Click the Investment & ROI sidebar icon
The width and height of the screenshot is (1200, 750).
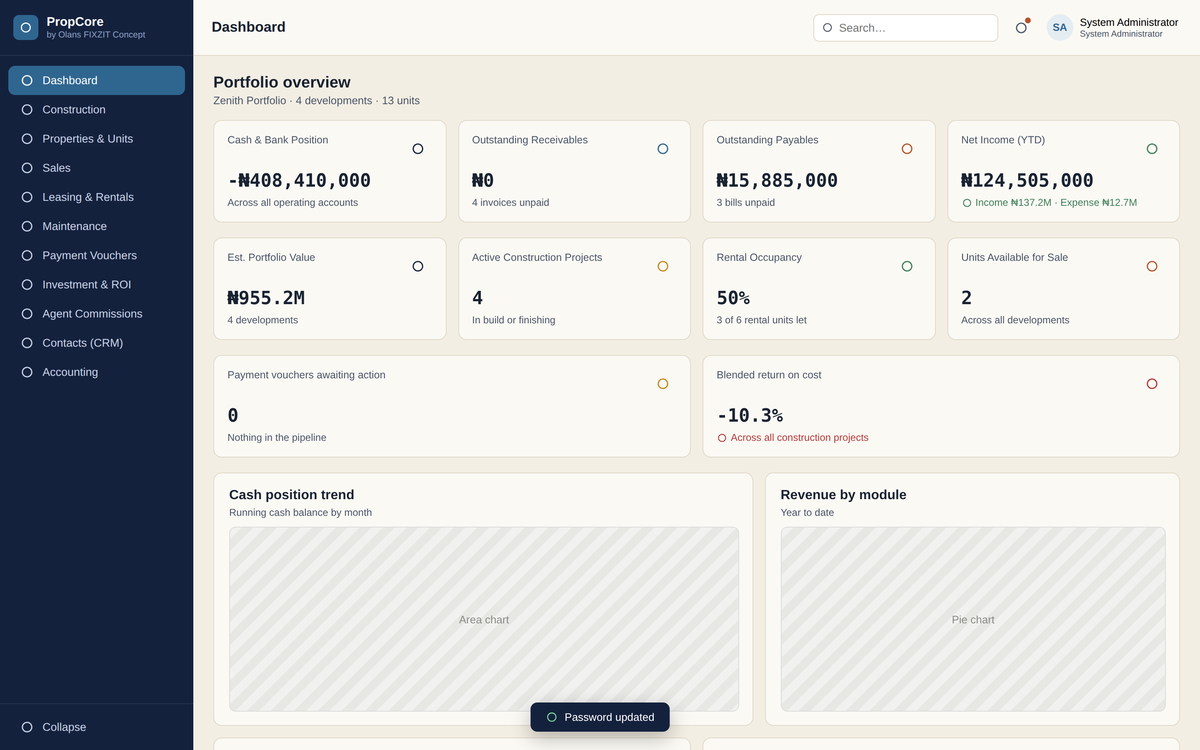27,285
